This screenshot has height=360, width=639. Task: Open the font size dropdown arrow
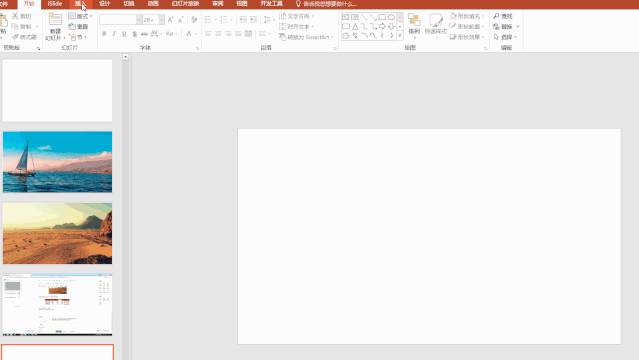[x=162, y=20]
